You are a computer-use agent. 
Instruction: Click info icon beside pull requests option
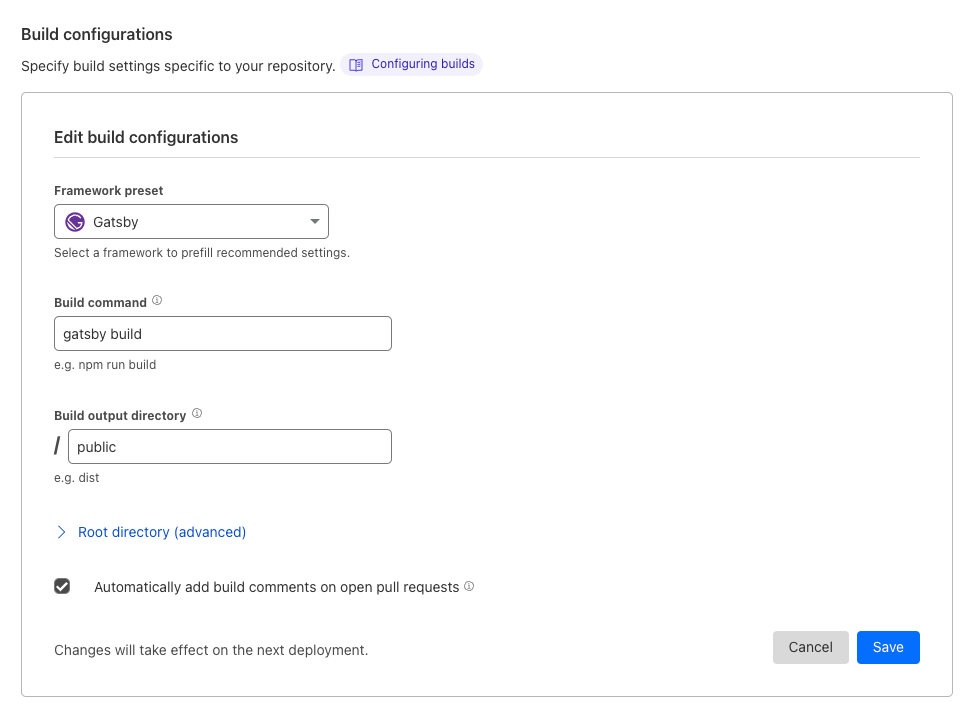click(x=469, y=586)
